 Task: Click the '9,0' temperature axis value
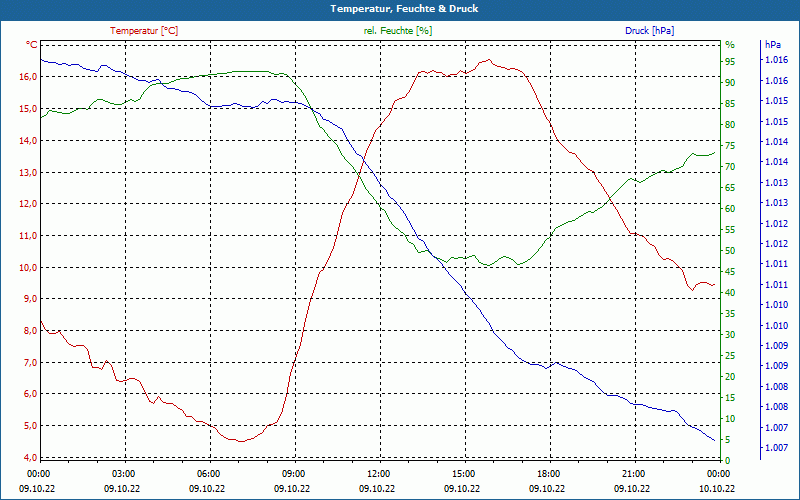click(31, 299)
